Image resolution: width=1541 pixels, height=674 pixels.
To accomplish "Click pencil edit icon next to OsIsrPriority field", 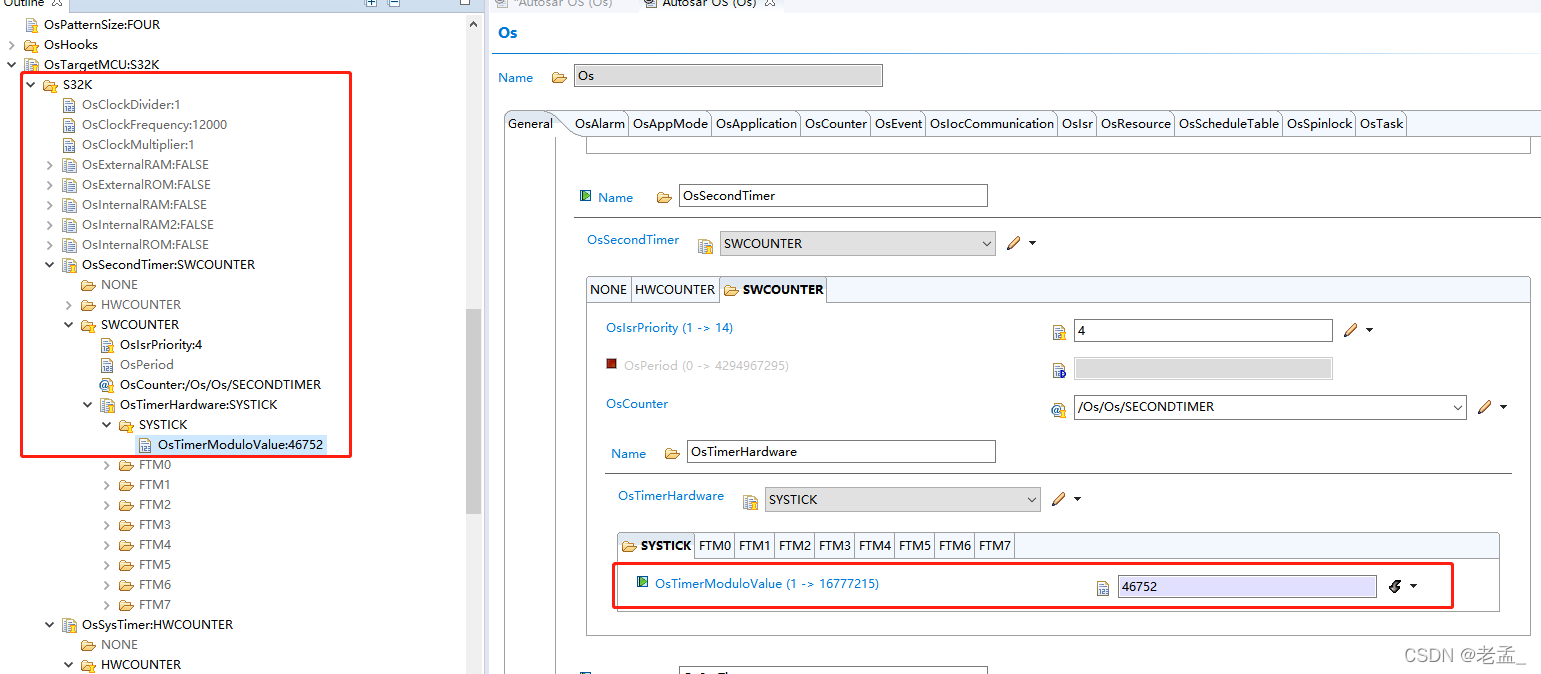I will (x=1351, y=330).
